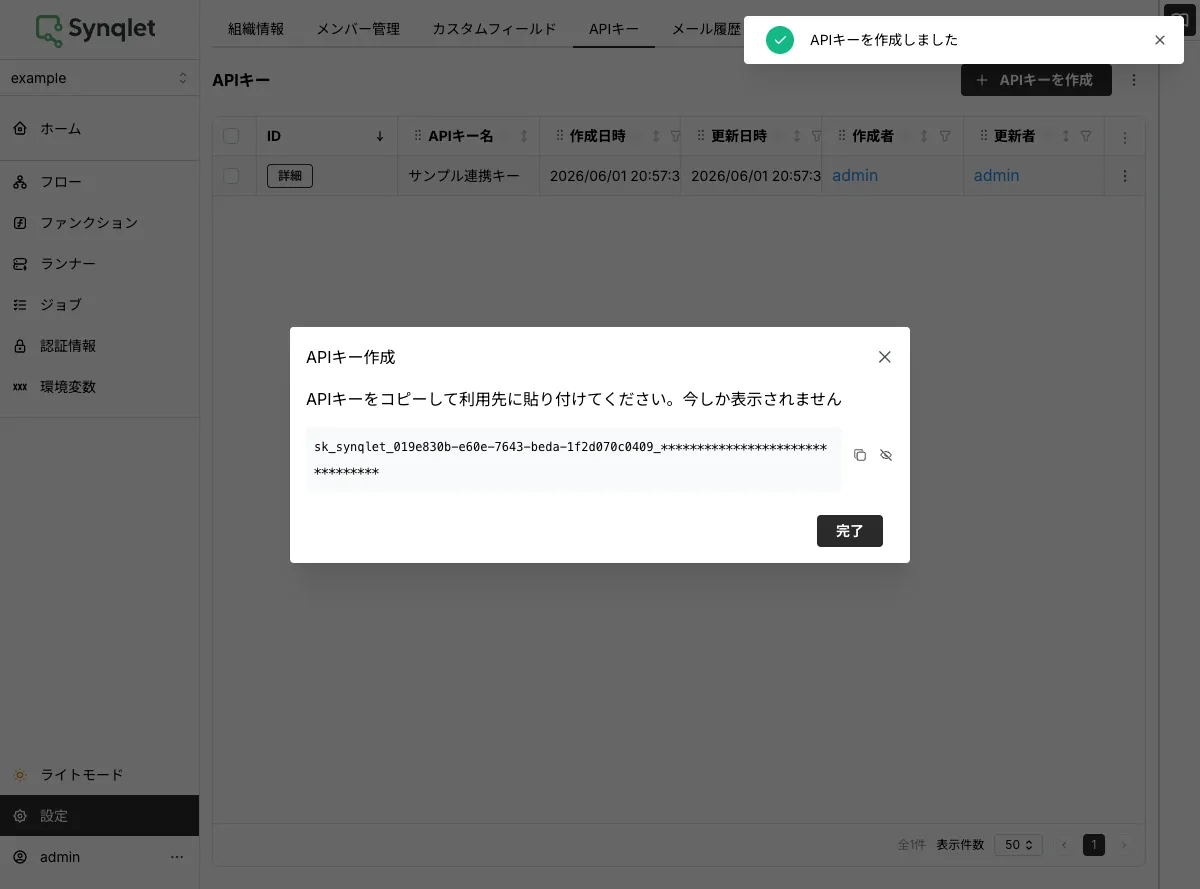
Task: Click the admin link in 作成者 column
Action: coord(855,176)
